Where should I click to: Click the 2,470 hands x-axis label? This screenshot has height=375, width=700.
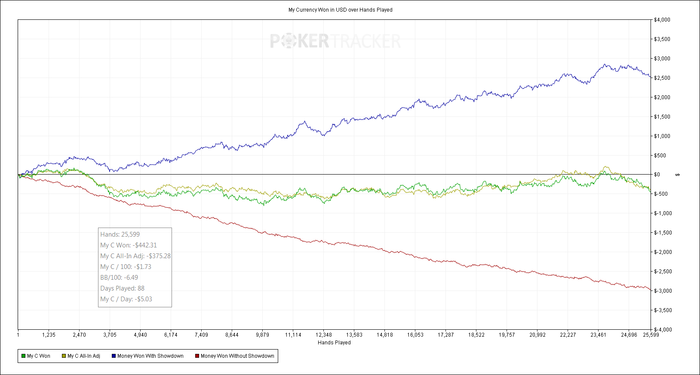point(79,335)
